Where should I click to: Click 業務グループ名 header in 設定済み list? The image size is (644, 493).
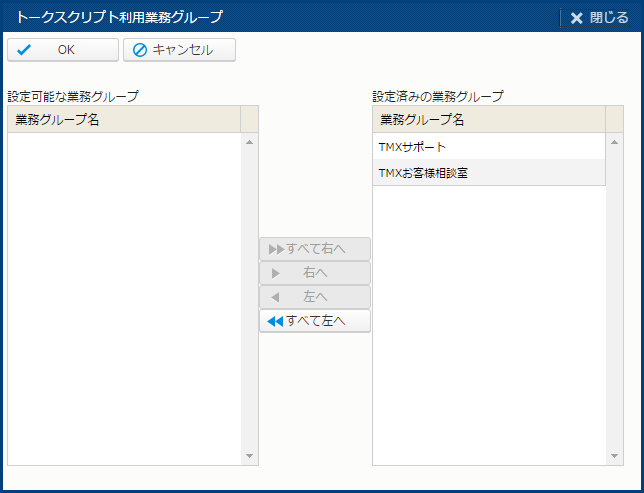488,120
